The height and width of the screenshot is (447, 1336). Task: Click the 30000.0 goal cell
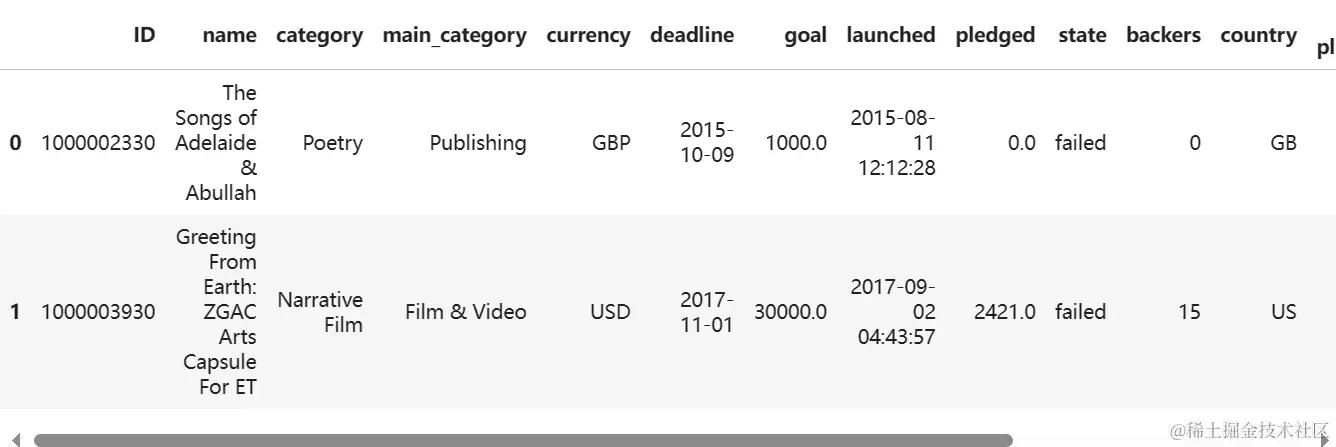tap(790, 312)
